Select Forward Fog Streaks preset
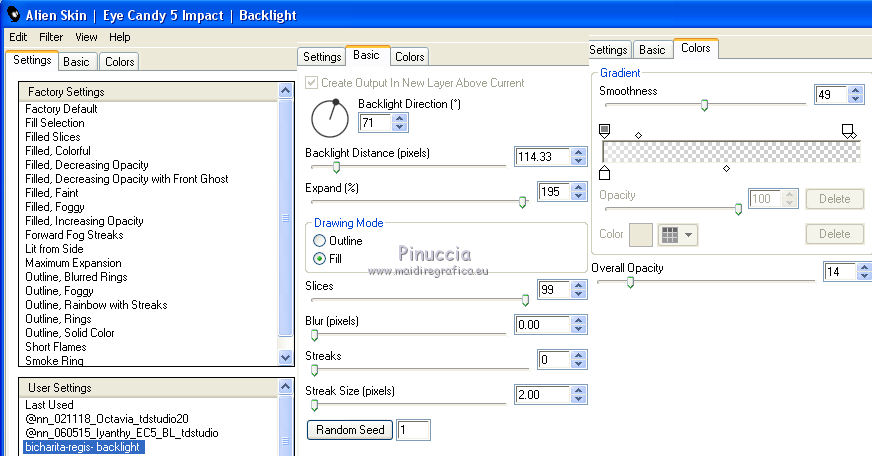 (x=74, y=235)
